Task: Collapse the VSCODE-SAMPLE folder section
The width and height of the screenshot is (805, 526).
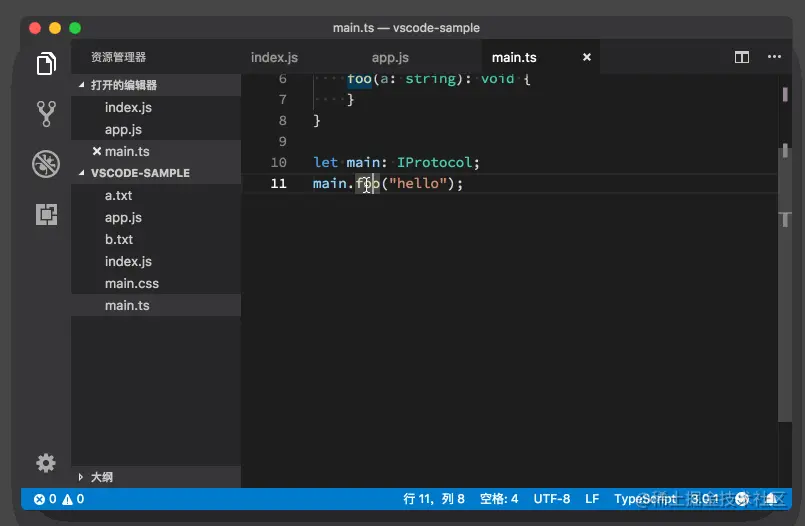Action: pos(156,173)
